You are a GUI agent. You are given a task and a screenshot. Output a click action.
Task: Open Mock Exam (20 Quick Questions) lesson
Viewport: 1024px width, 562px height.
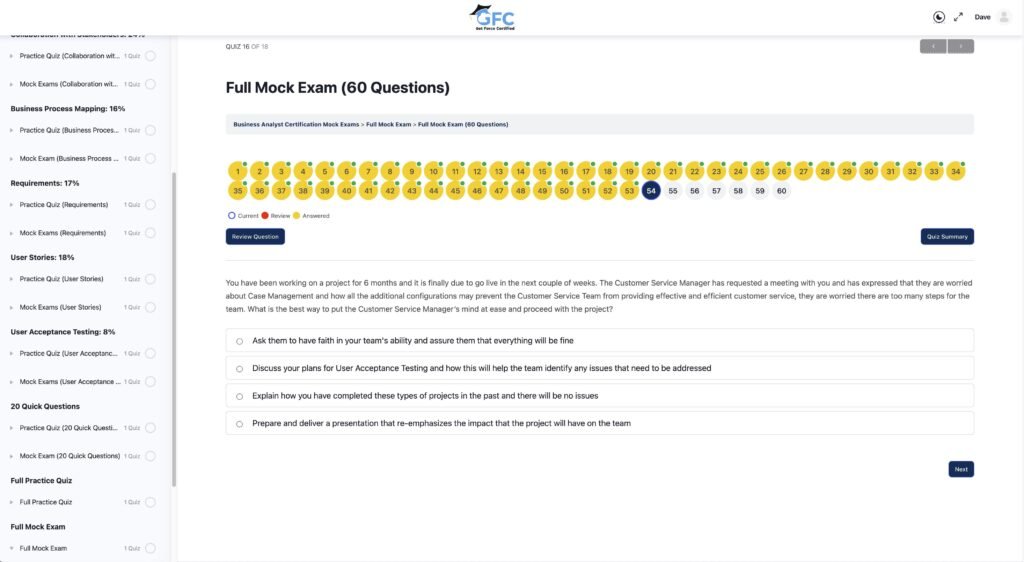point(70,456)
